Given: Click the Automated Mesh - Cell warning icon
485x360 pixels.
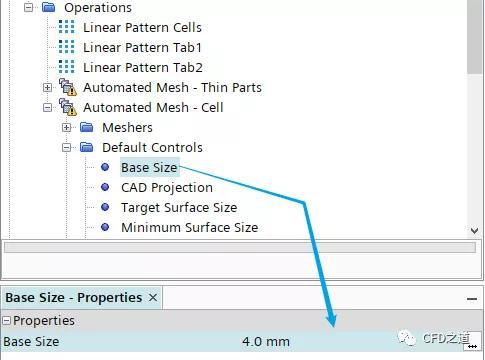Looking at the screenshot, I should coord(68,107).
